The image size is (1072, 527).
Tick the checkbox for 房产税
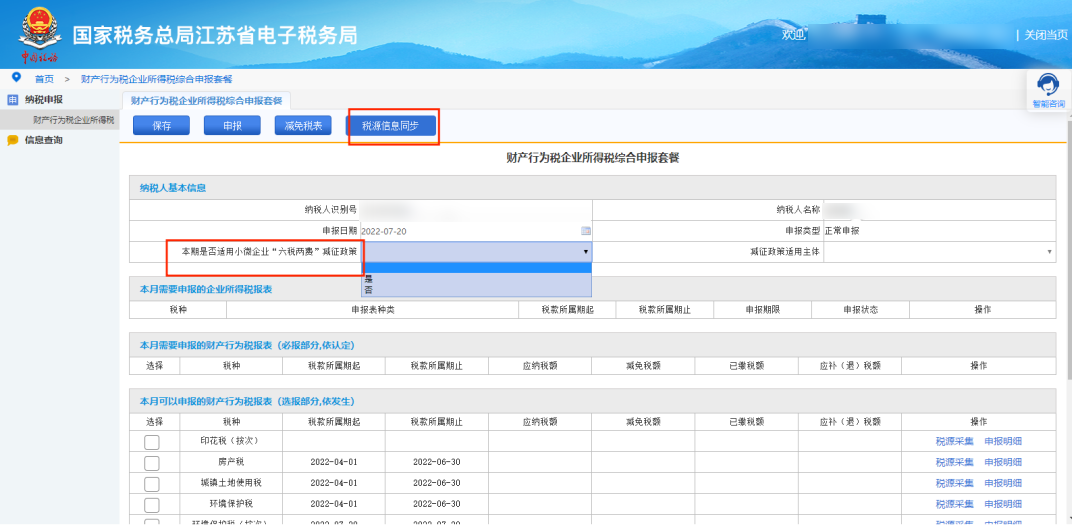(x=152, y=463)
